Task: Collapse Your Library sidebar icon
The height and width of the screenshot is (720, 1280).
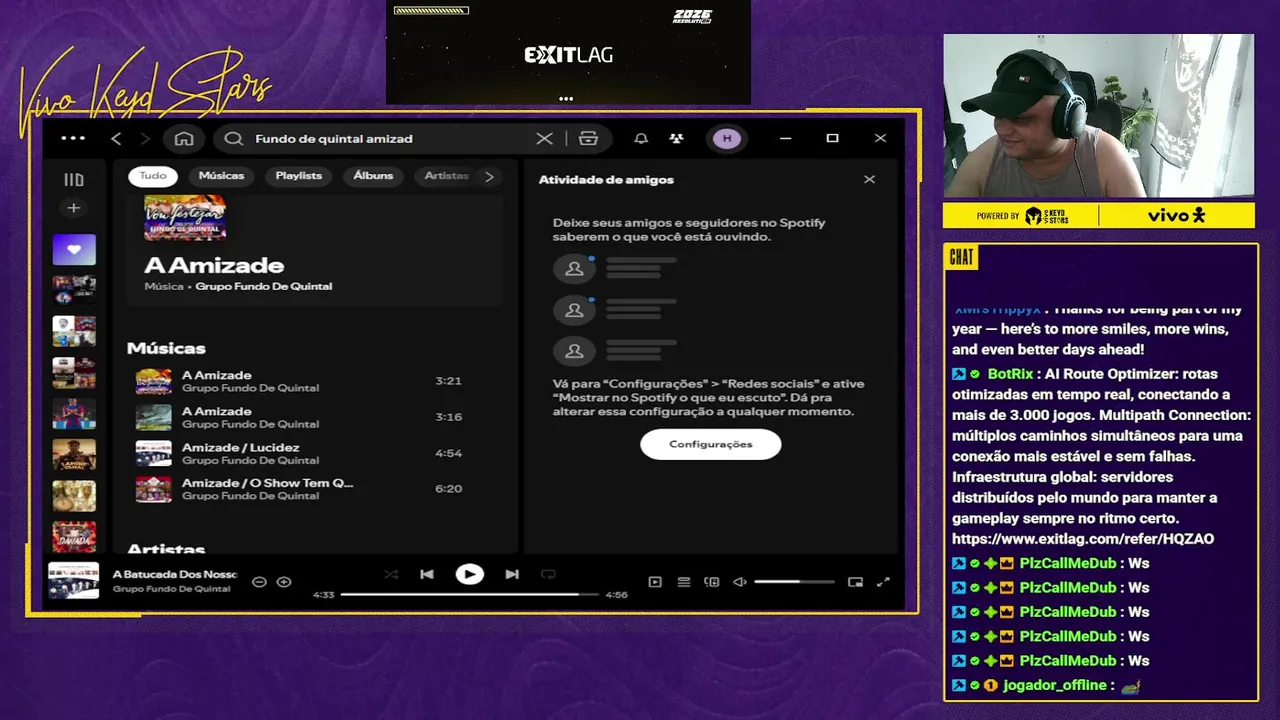Action: (x=74, y=180)
